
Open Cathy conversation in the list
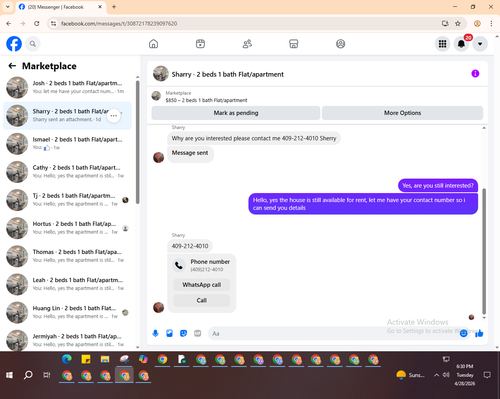[67, 172]
